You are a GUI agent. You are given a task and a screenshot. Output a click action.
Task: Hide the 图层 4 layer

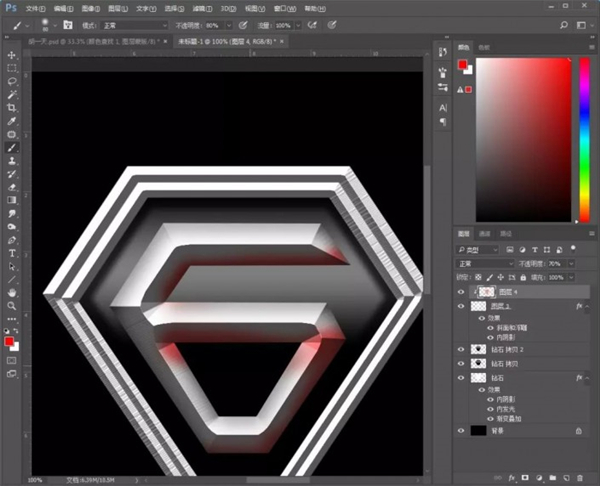point(461,292)
